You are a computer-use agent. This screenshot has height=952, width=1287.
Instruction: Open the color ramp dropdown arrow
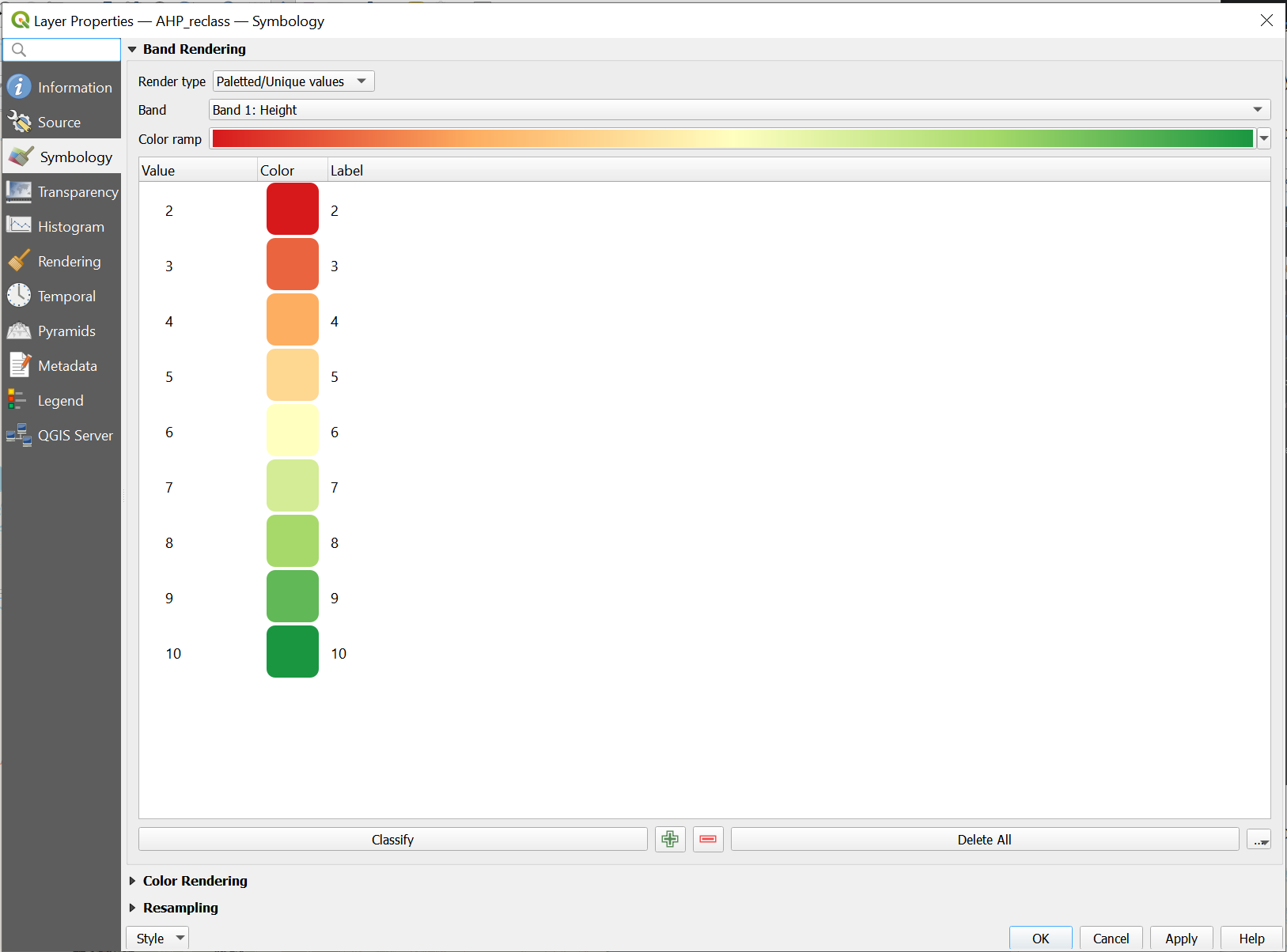[x=1264, y=139]
